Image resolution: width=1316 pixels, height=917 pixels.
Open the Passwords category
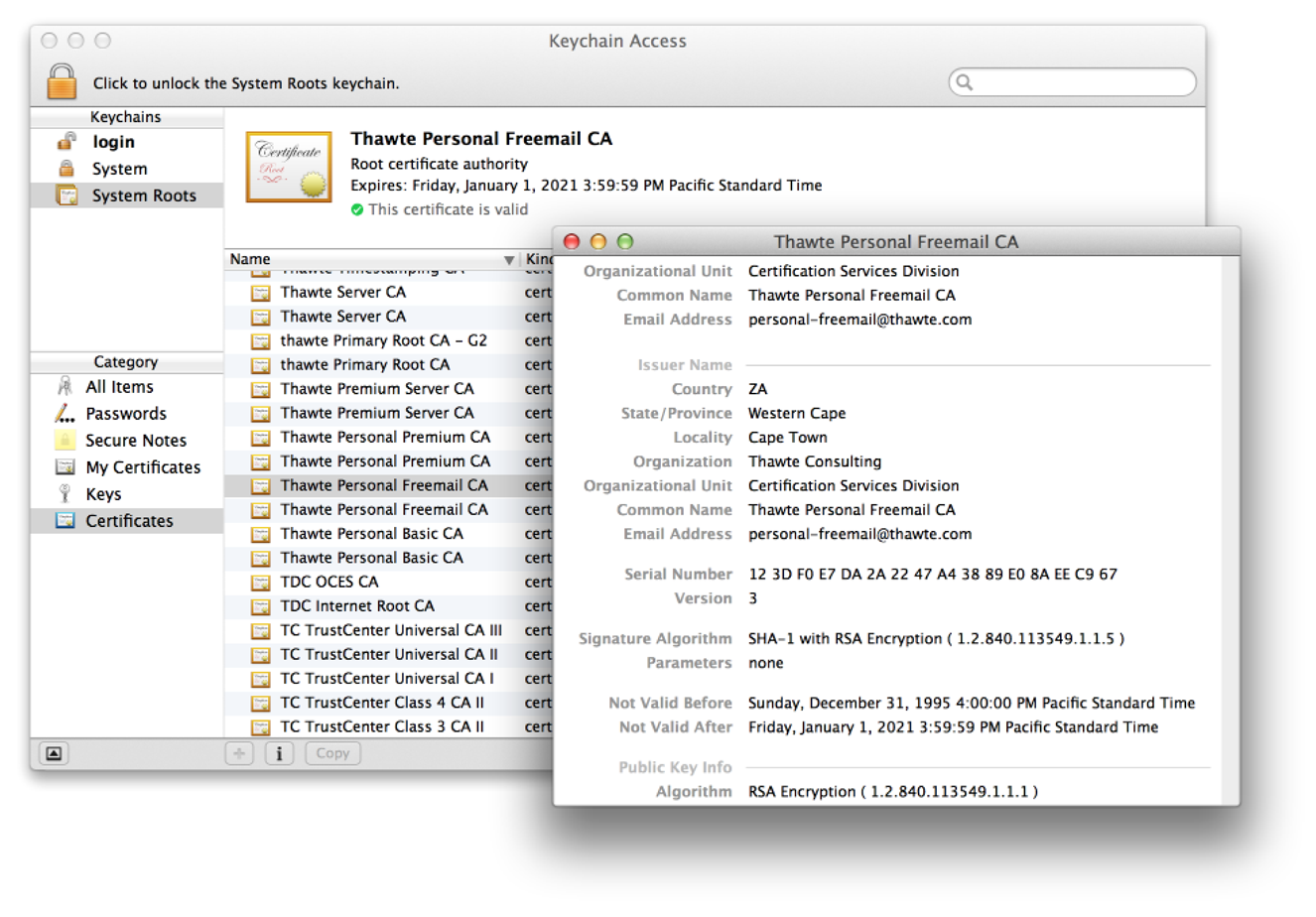(x=125, y=414)
